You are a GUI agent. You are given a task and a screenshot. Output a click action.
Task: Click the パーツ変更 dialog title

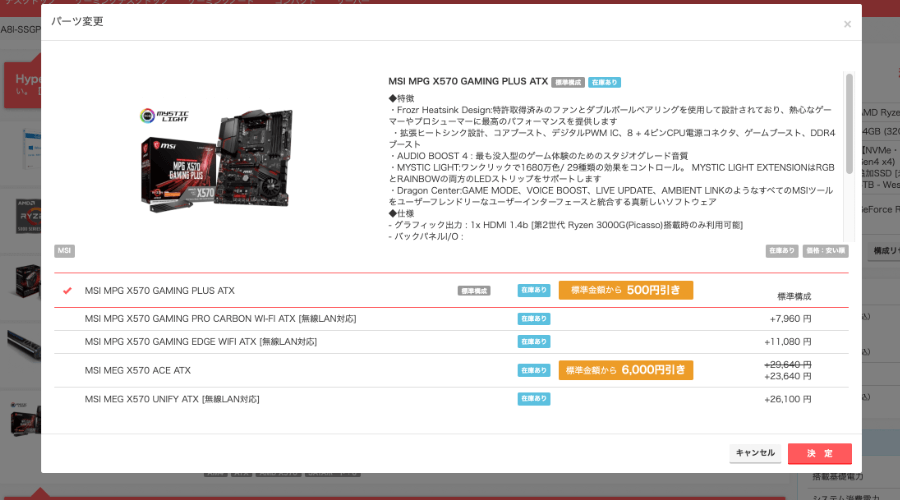click(x=77, y=21)
